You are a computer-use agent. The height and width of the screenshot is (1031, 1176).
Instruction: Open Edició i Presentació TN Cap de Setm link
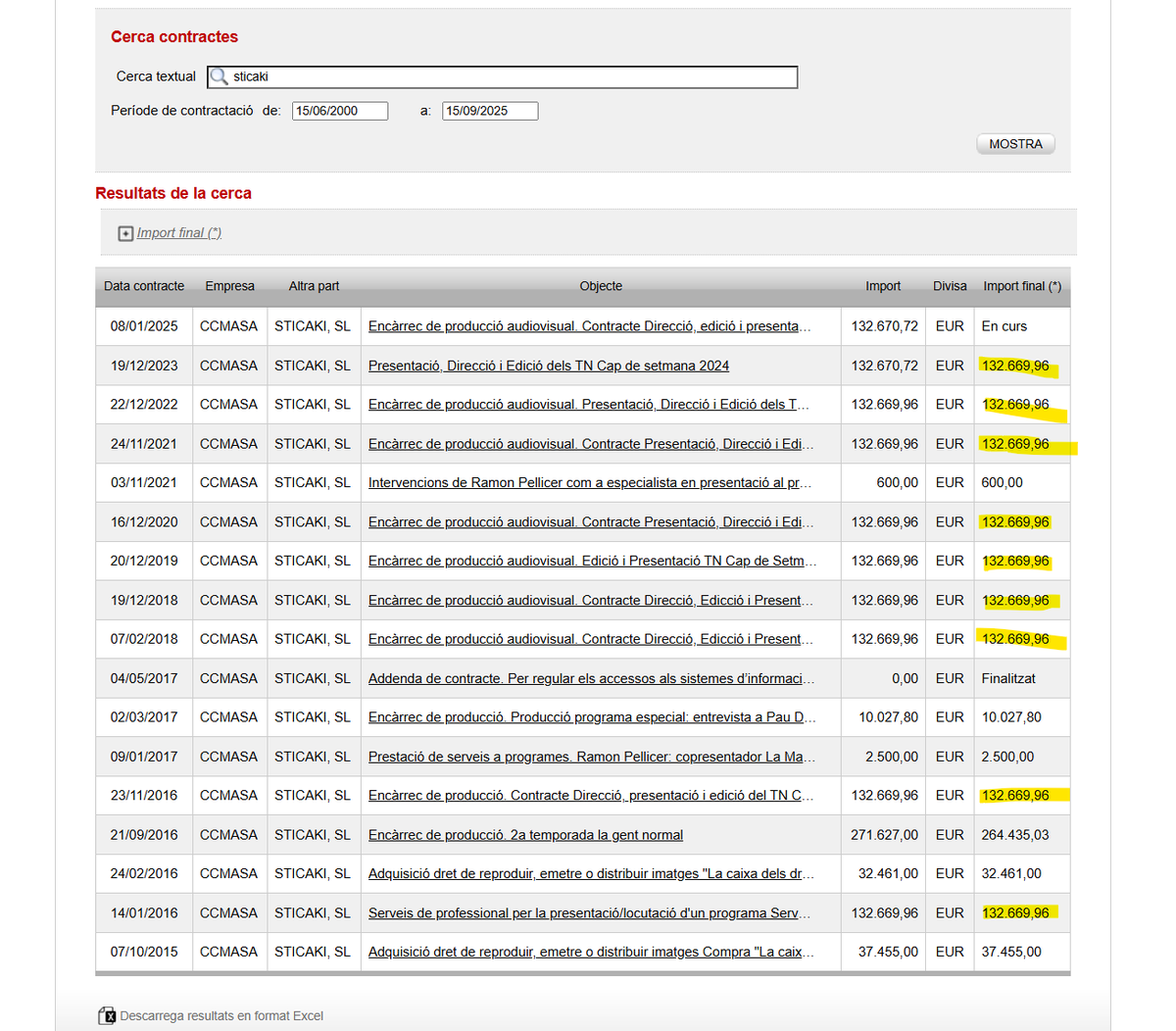[x=592, y=561]
